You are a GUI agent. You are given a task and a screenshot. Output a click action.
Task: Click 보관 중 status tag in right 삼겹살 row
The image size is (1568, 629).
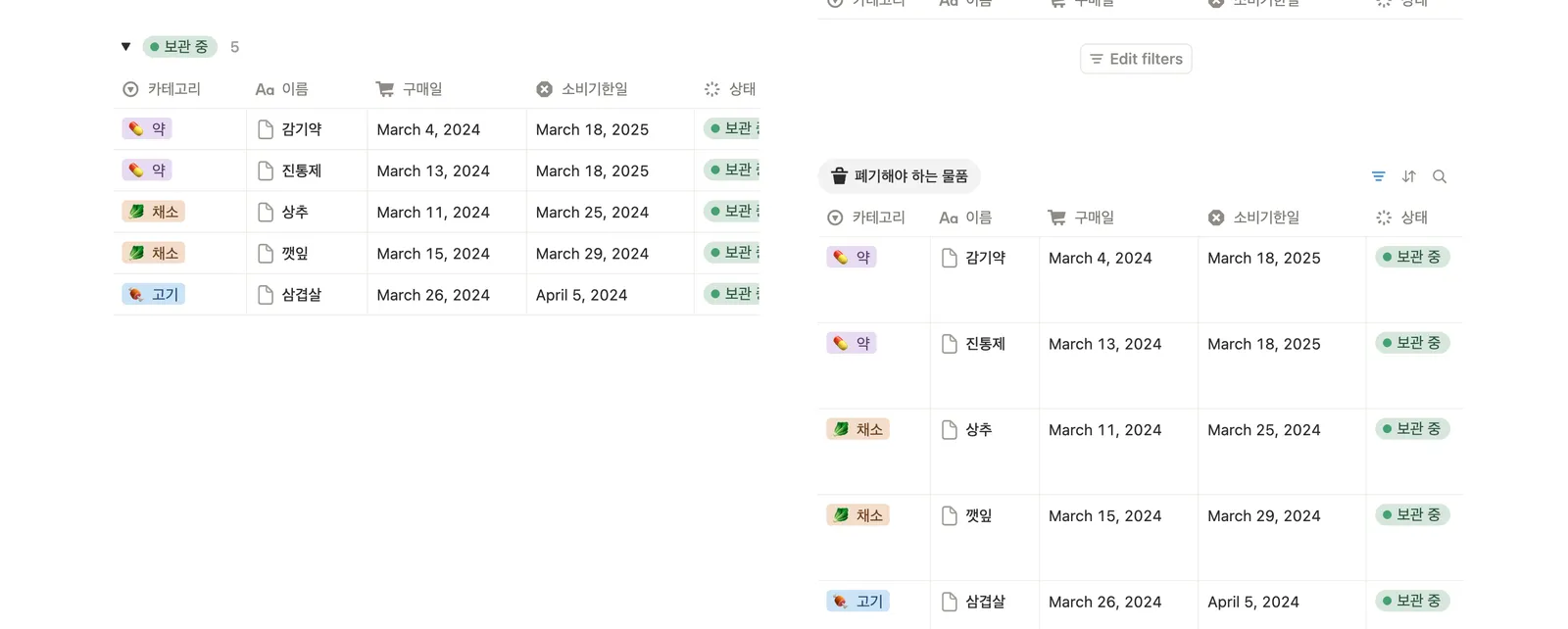click(1412, 601)
